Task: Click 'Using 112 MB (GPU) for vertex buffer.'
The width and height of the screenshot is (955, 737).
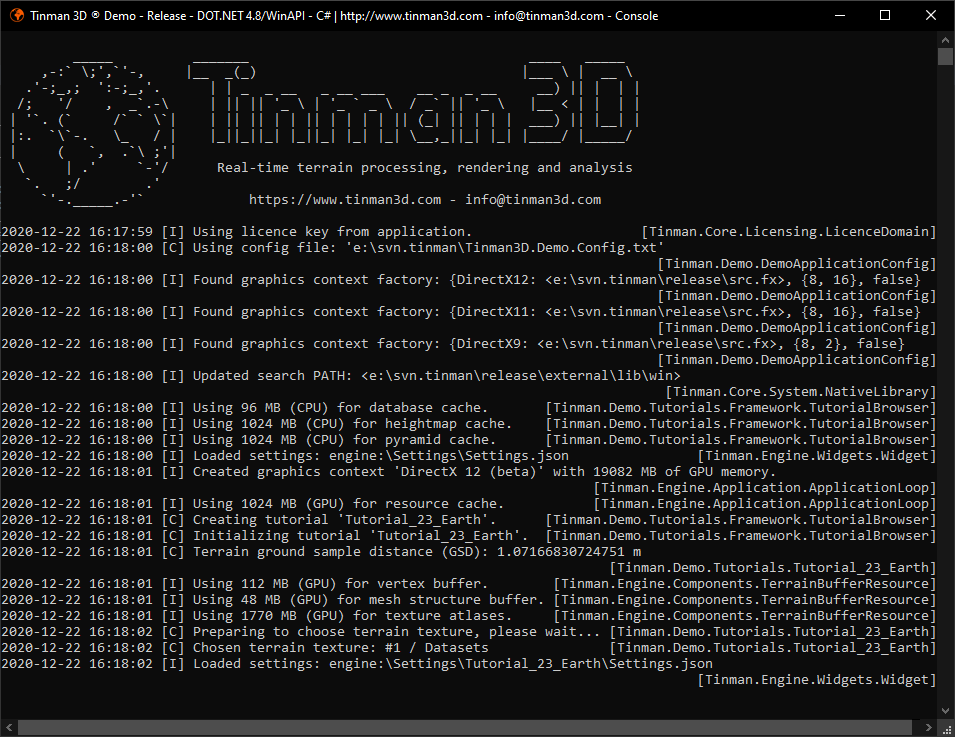Action: pyautogui.click(x=340, y=584)
